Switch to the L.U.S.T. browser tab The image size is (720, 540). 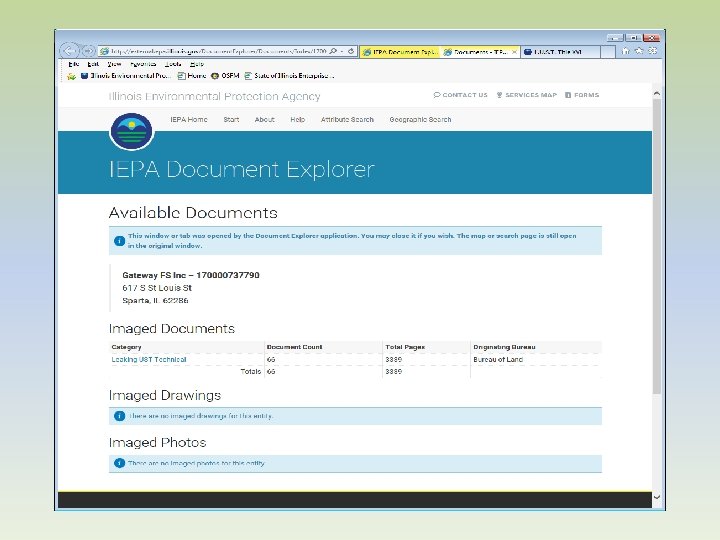(559, 52)
